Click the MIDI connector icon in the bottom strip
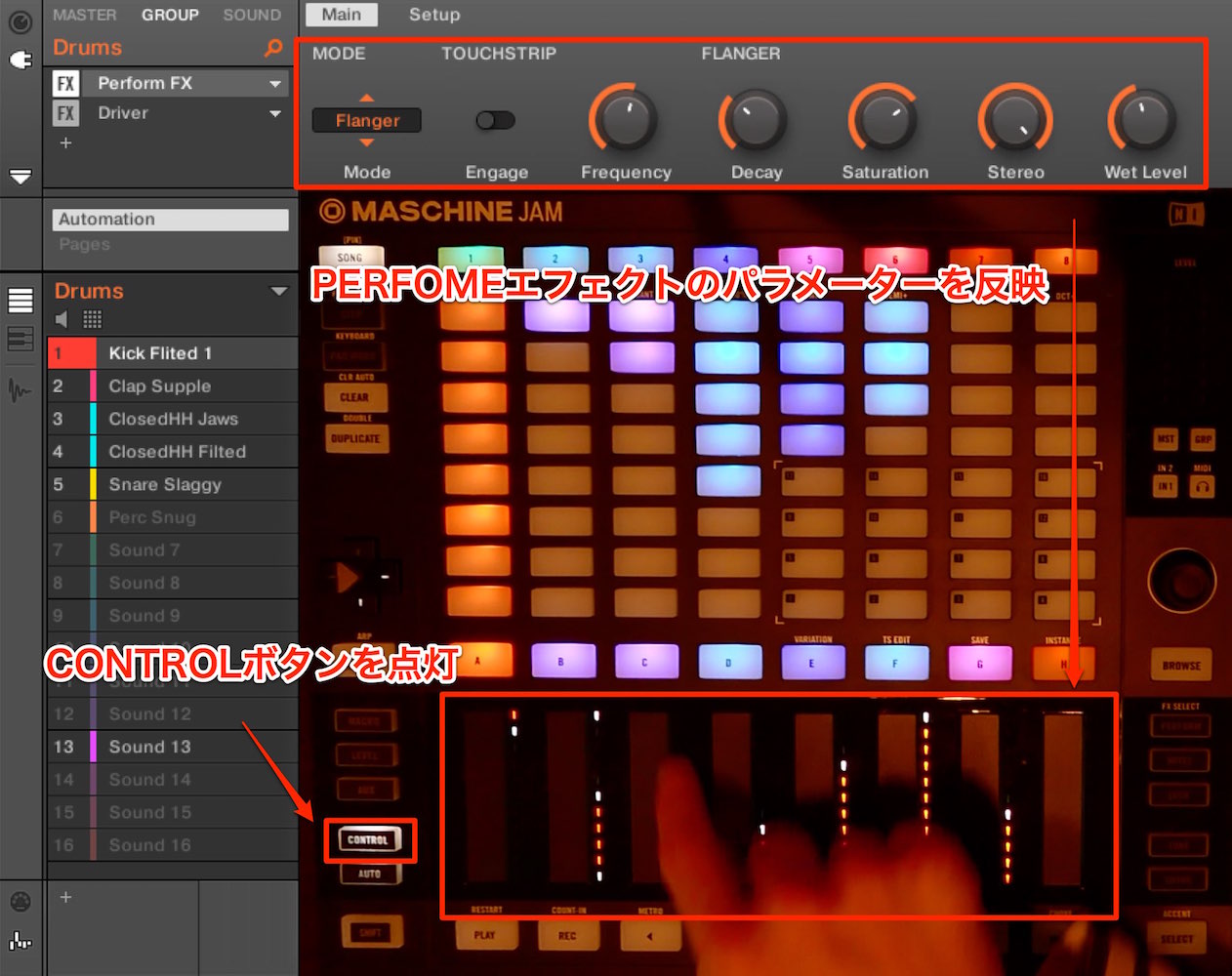1232x976 pixels. coord(21,902)
